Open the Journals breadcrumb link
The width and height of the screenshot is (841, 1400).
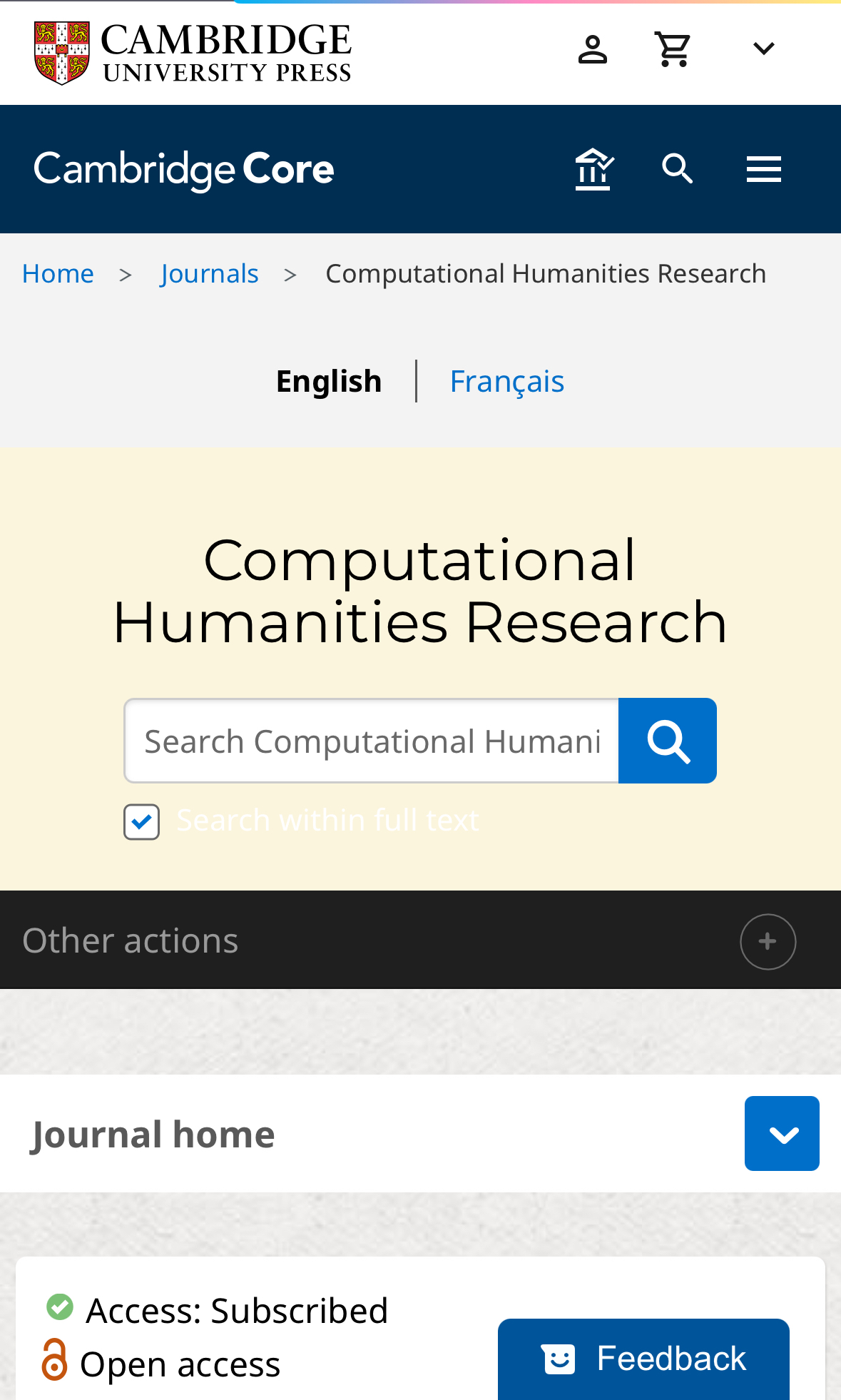tap(209, 274)
